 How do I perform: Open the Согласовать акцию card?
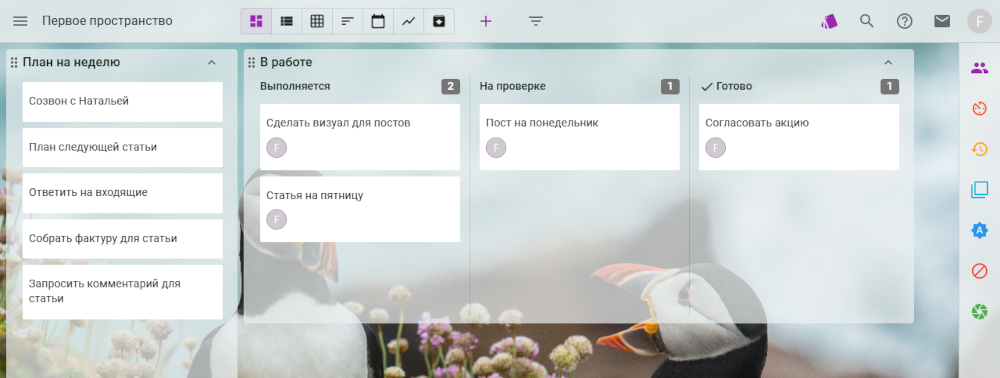tap(798, 136)
